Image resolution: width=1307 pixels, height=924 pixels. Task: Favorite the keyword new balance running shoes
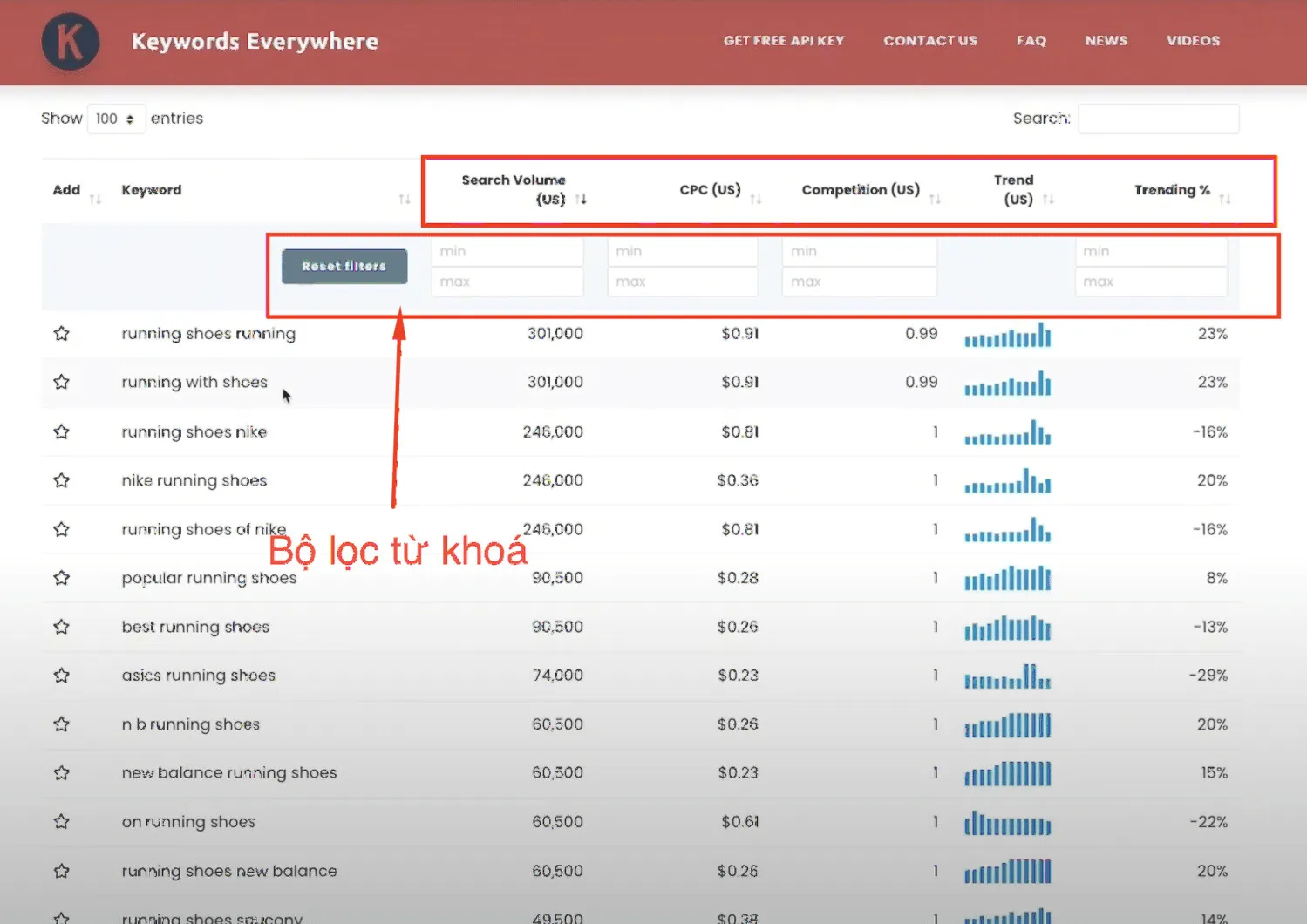[61, 772]
